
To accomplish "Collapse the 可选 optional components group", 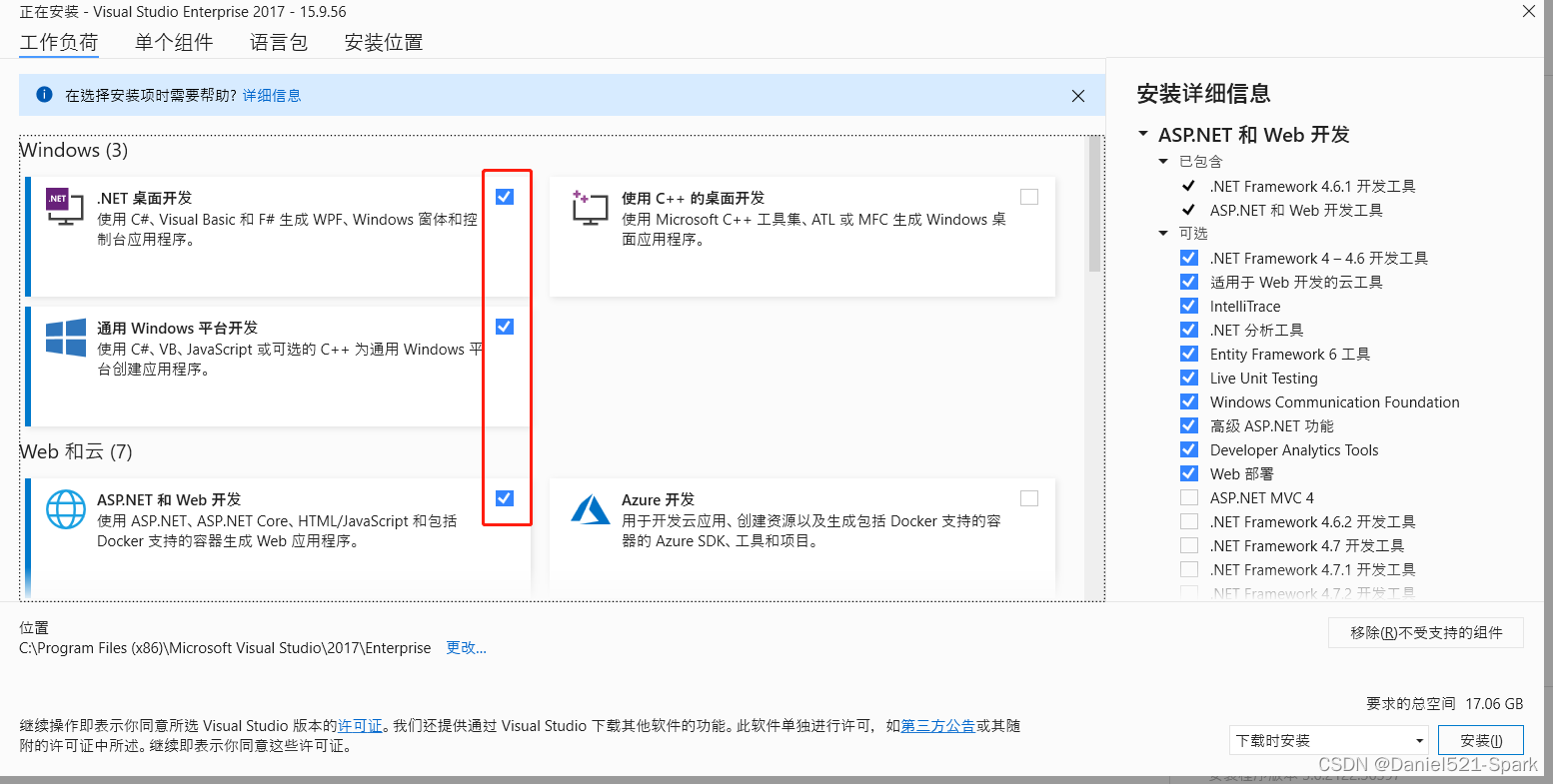I will pos(1163,234).
